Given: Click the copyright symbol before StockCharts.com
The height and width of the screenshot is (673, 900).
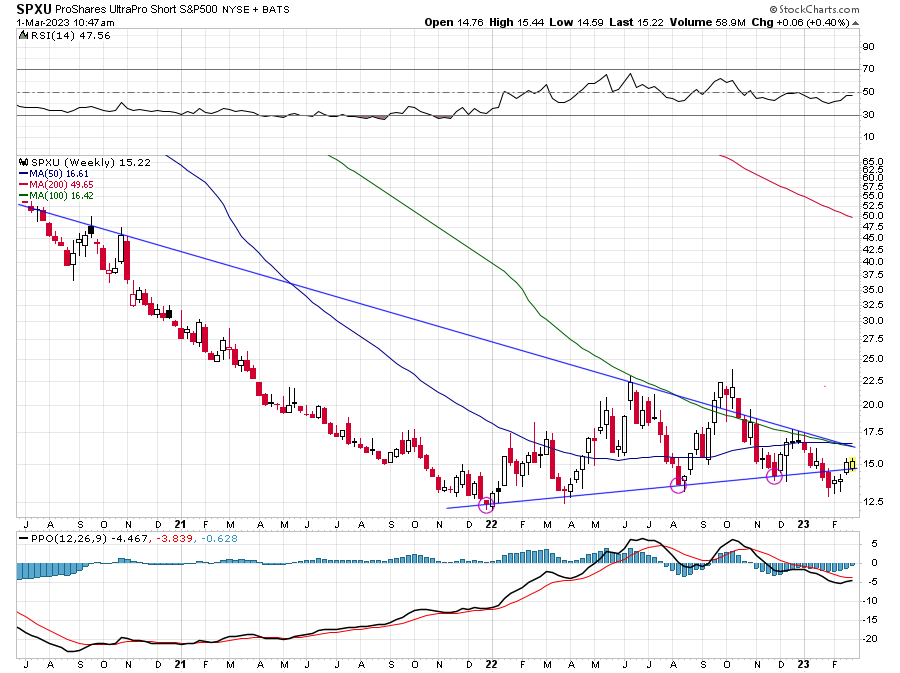Looking at the screenshot, I should 773,9.
